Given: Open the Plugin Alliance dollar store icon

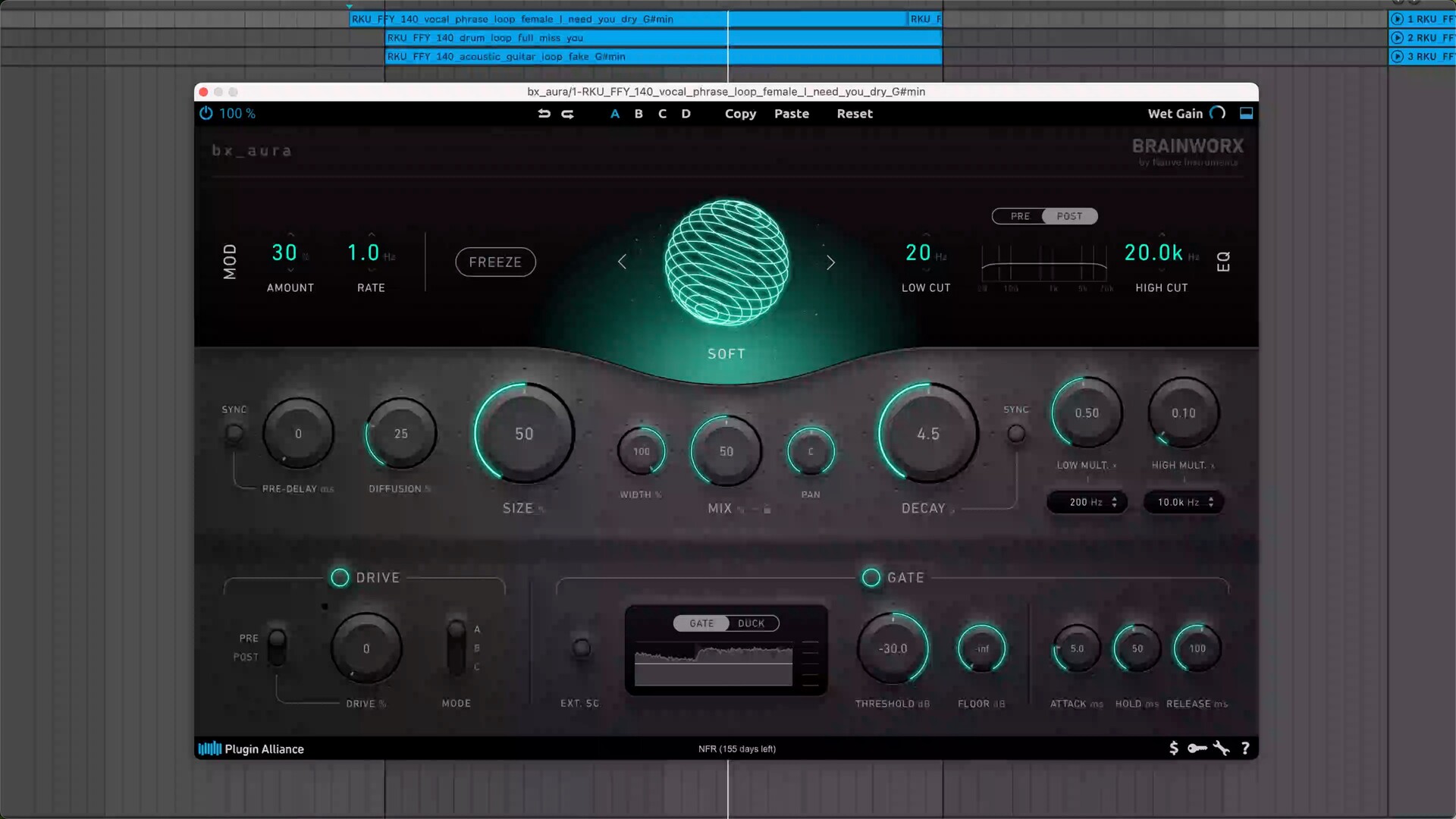Looking at the screenshot, I should click(1173, 748).
